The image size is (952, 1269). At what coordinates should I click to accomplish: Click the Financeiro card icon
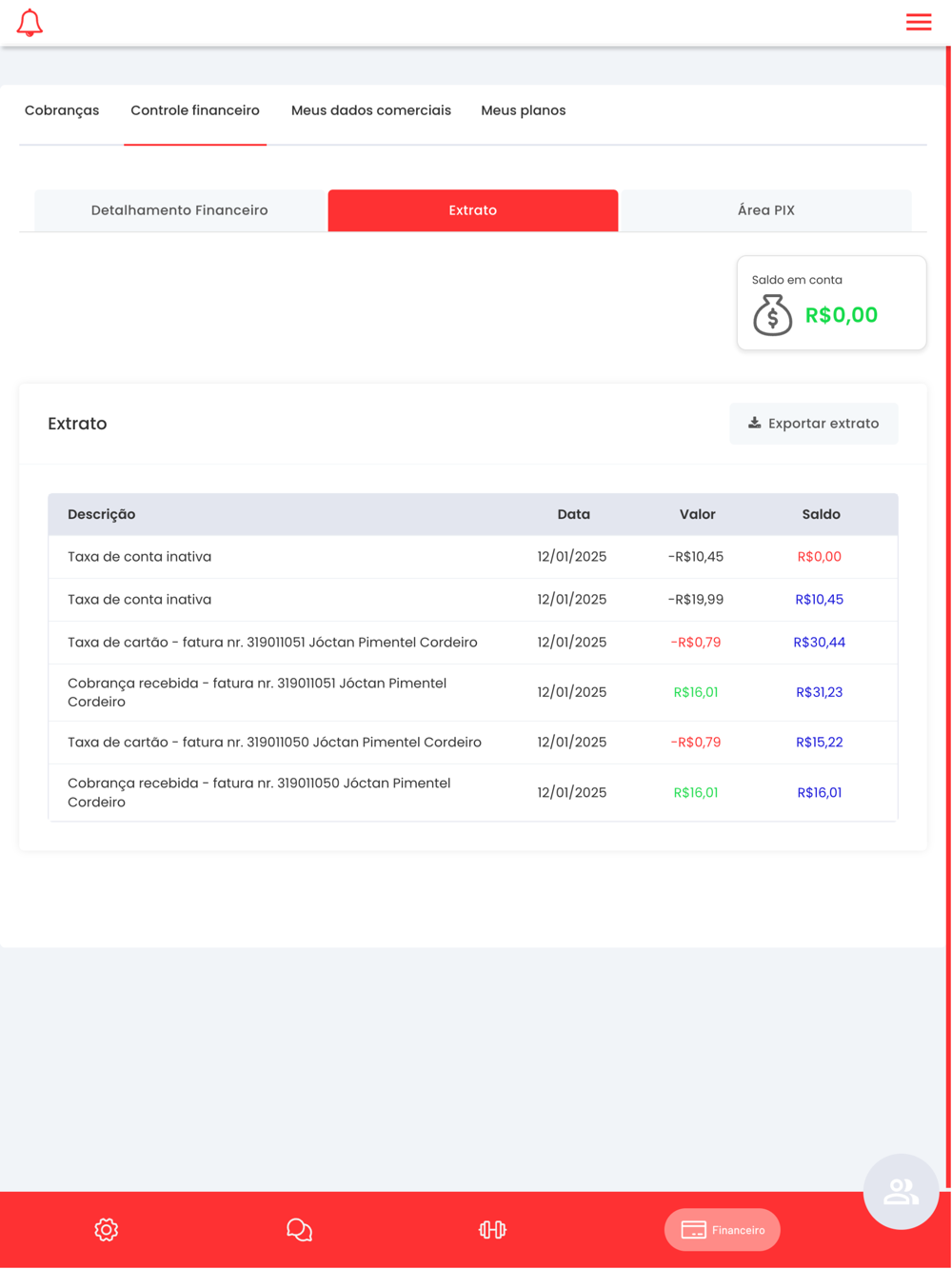(x=694, y=1230)
